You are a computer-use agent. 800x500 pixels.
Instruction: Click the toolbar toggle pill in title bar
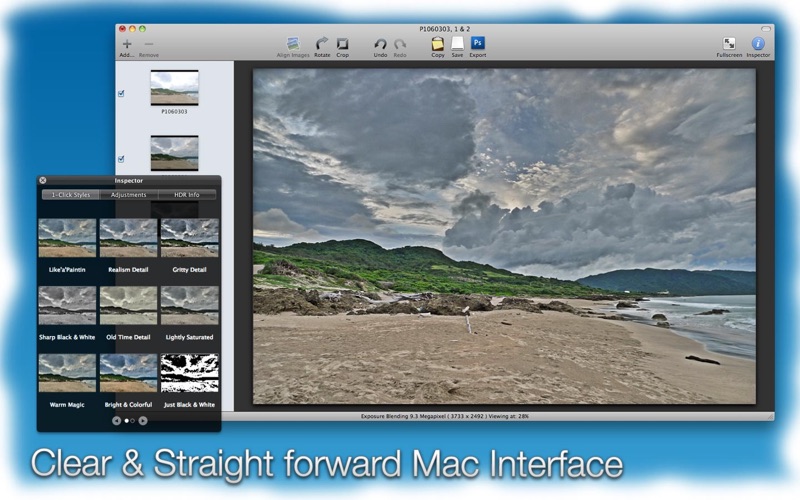pos(766,29)
